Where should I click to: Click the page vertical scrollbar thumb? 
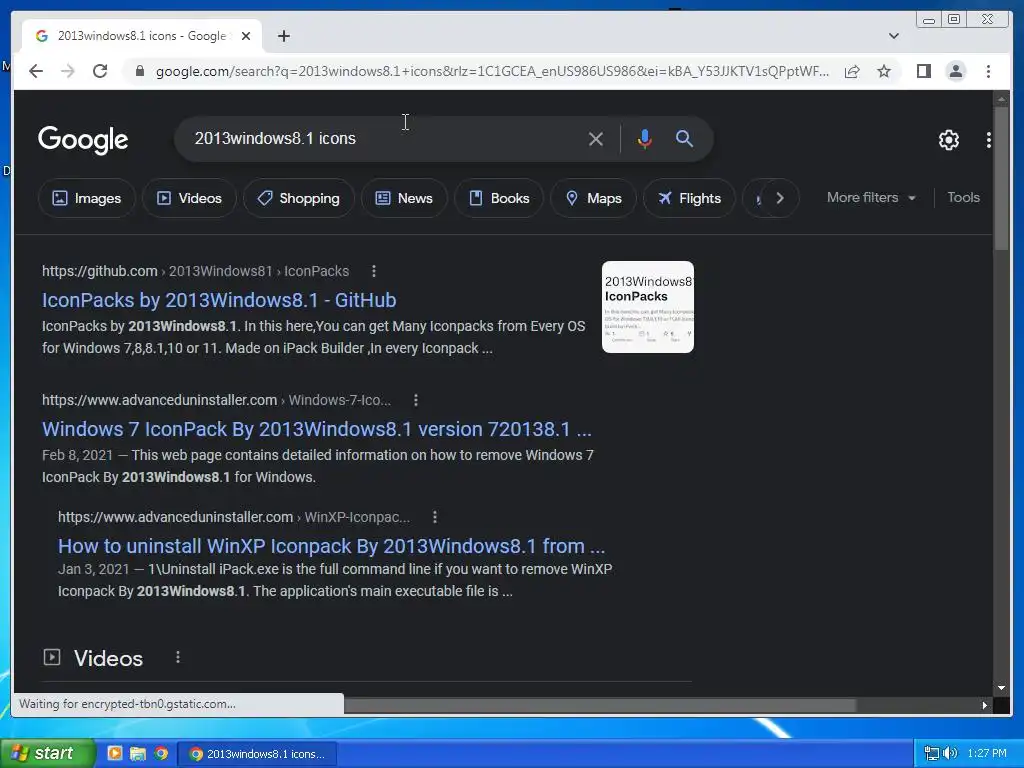(1000, 178)
